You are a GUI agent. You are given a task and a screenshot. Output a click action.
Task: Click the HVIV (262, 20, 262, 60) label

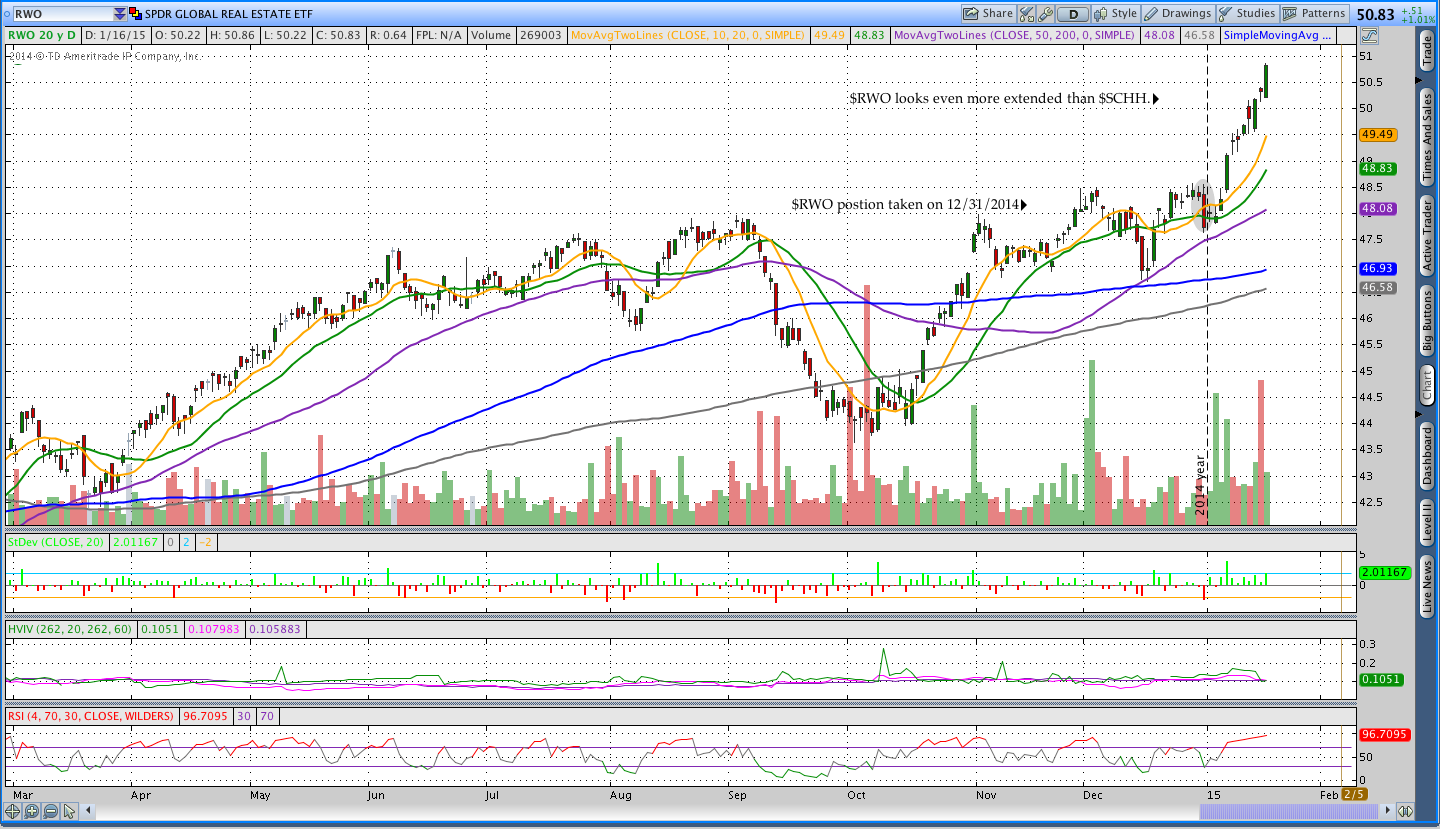tap(71, 630)
